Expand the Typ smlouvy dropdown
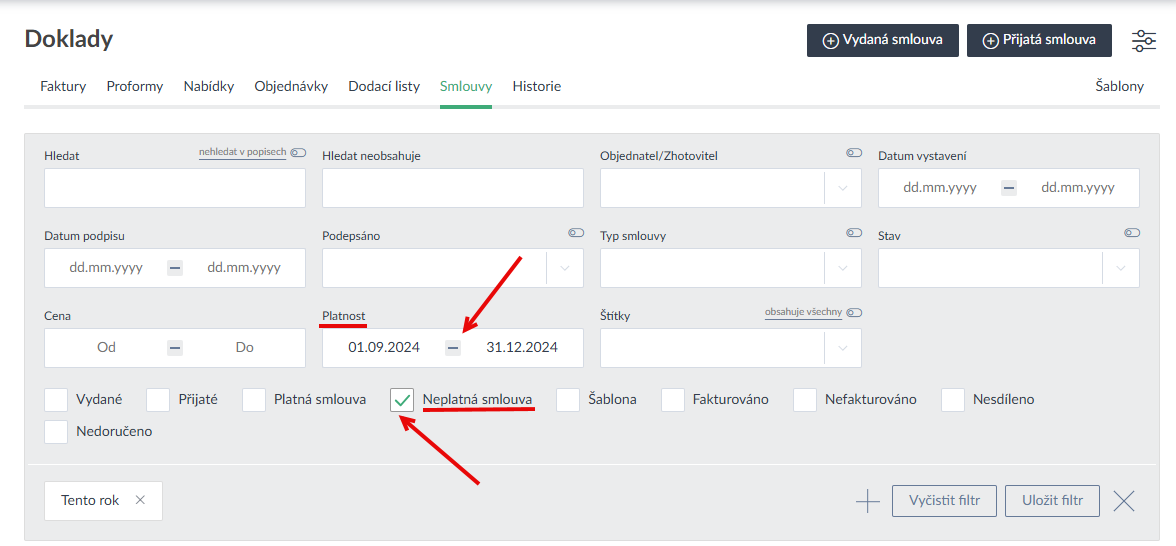 pyautogui.click(x=842, y=268)
